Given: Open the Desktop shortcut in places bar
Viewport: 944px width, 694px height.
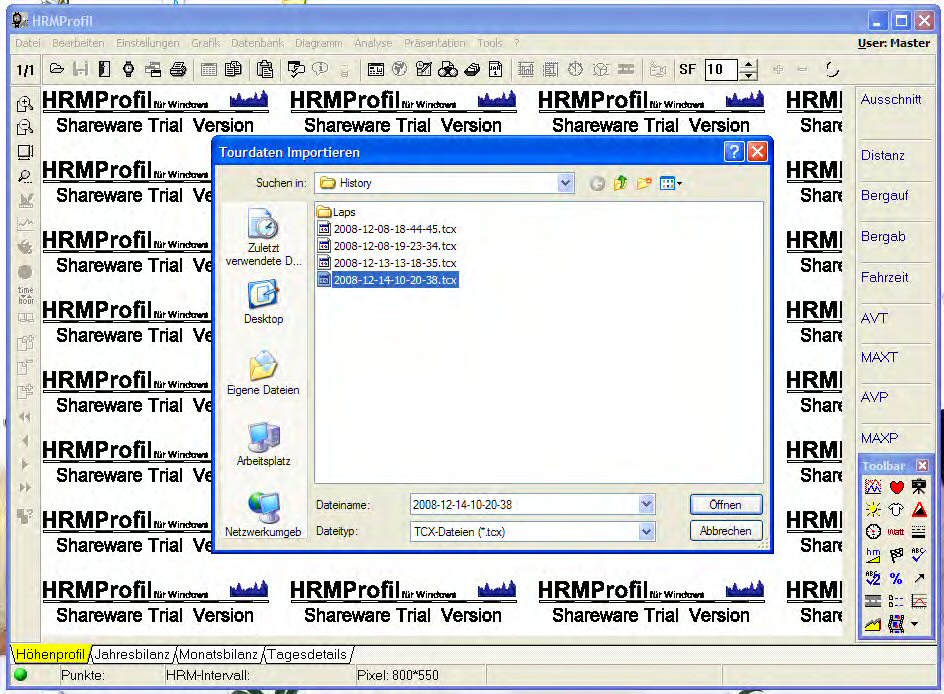Looking at the screenshot, I should click(263, 301).
